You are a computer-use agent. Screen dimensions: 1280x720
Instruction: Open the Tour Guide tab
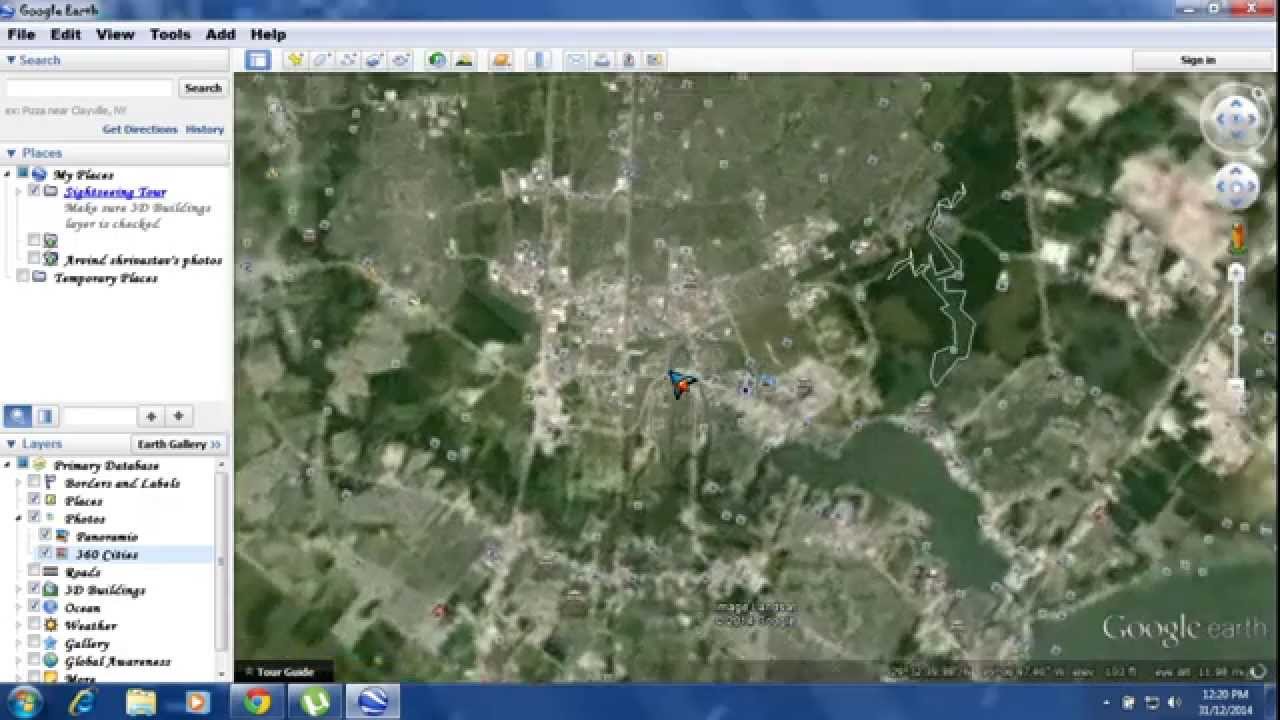pos(285,672)
